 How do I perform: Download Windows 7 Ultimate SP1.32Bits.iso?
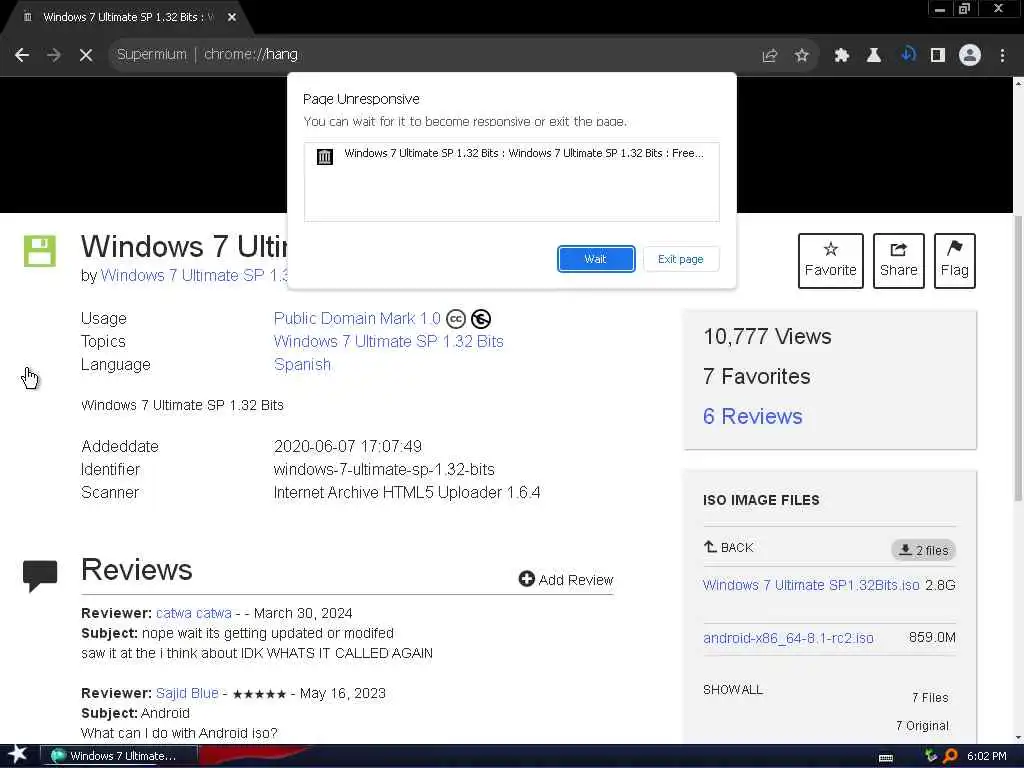coord(811,585)
